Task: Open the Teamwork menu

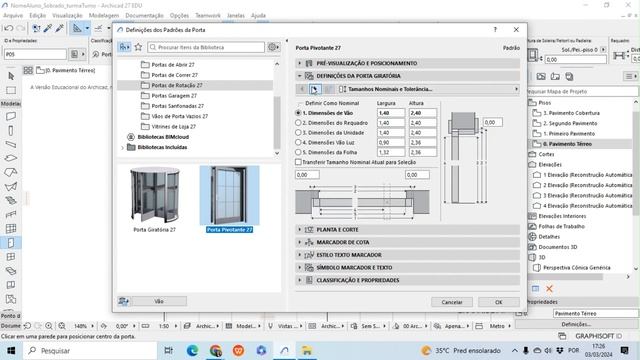Action: (208, 16)
